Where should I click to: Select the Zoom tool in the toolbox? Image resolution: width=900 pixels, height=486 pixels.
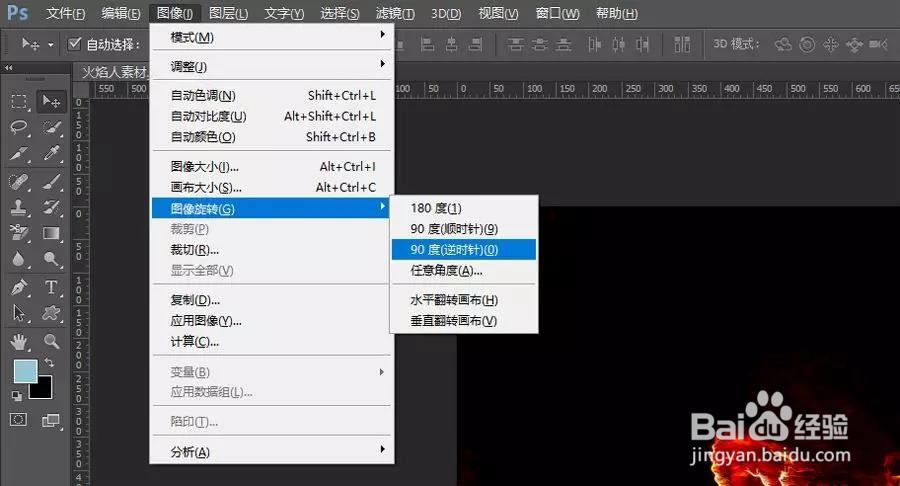(51, 341)
